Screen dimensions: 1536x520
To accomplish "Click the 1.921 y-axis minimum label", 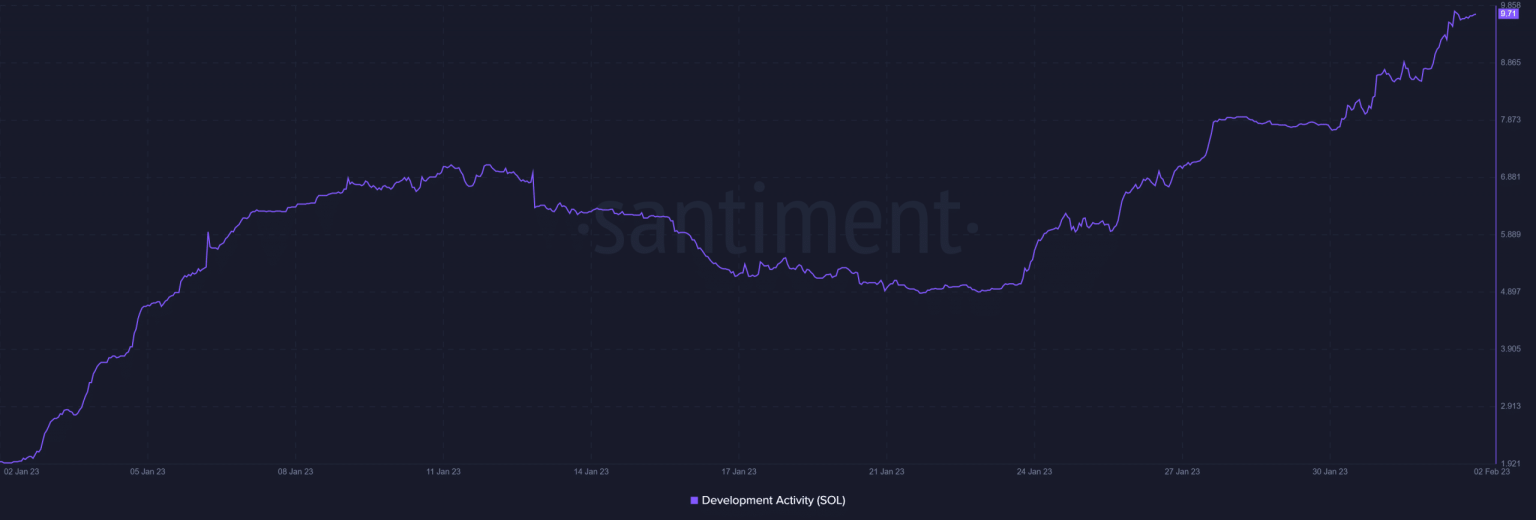I will 1511,463.
